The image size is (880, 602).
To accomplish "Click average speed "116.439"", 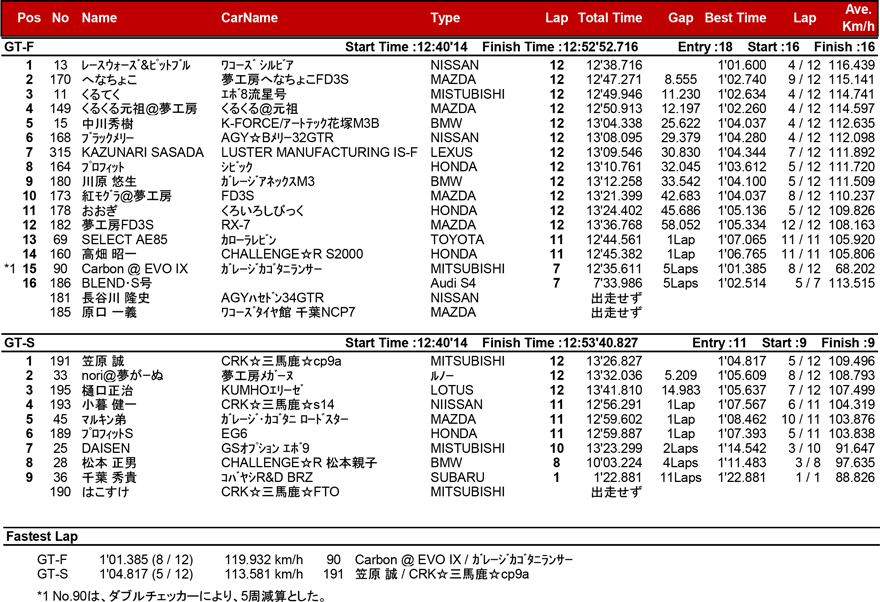I will [851, 65].
